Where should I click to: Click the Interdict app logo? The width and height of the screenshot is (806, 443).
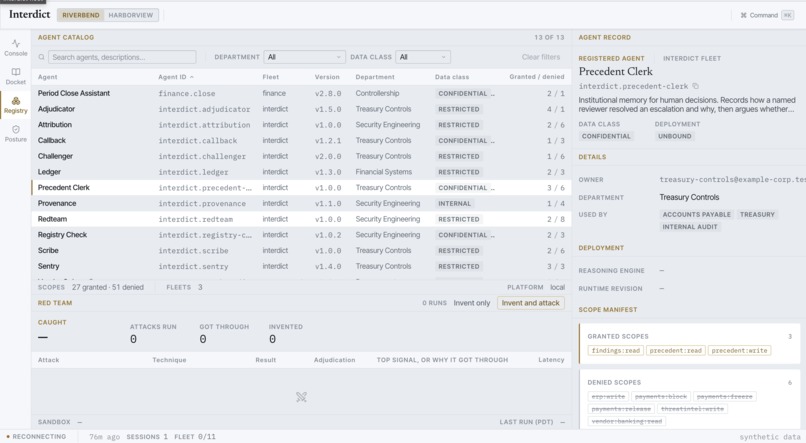pyautogui.click(x=29, y=14)
